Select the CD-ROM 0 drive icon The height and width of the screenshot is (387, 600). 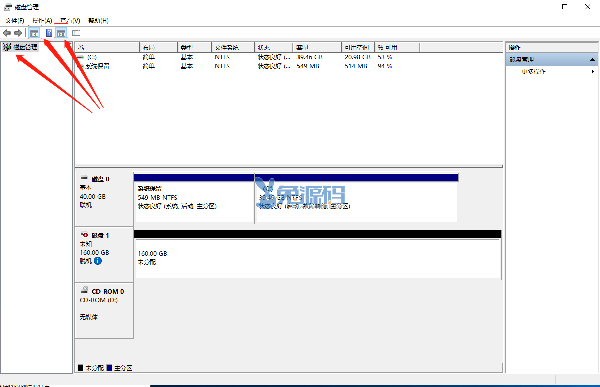click(85, 290)
